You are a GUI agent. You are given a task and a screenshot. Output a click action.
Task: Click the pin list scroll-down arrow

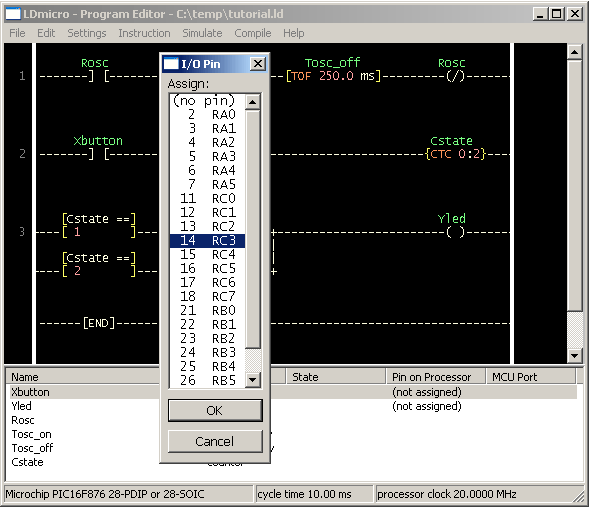pyautogui.click(x=253, y=380)
